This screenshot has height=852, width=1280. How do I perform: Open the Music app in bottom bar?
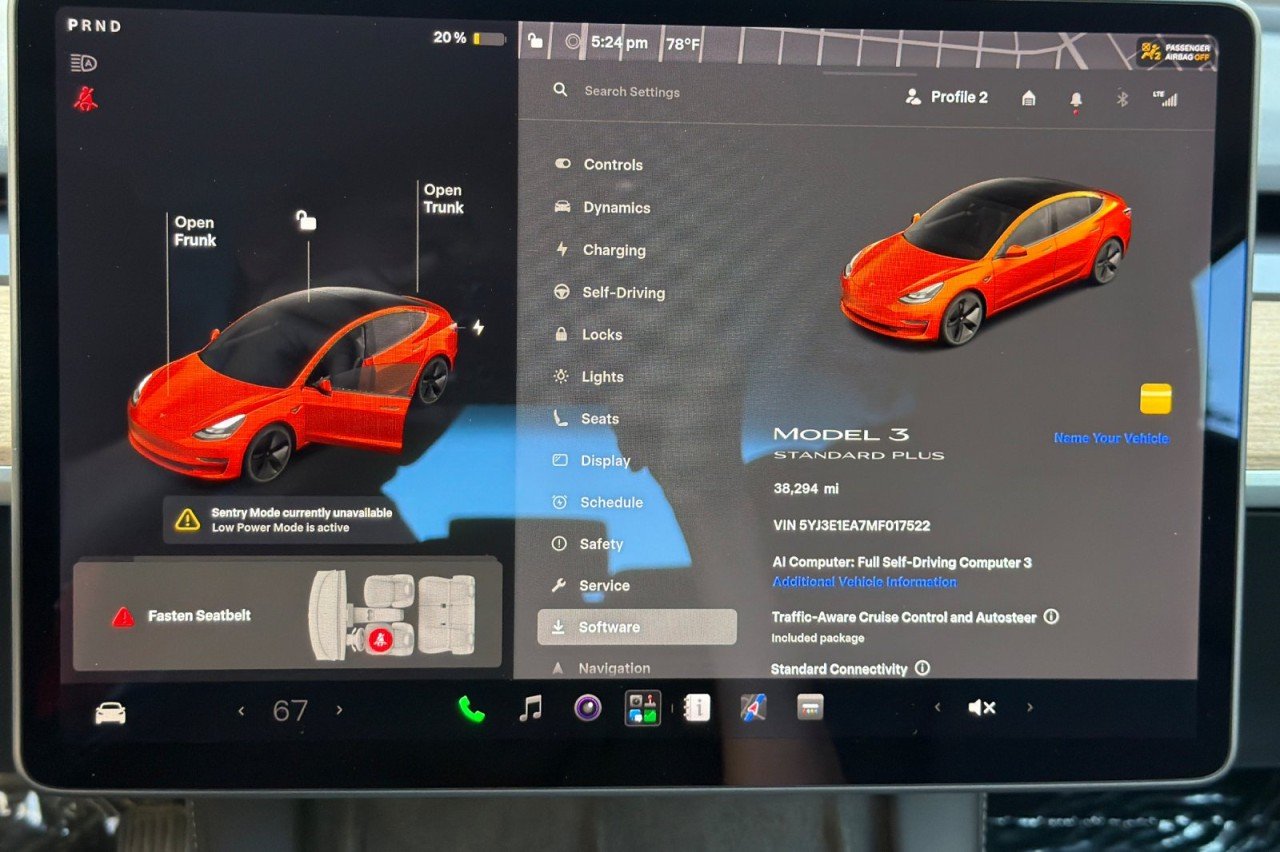[530, 708]
